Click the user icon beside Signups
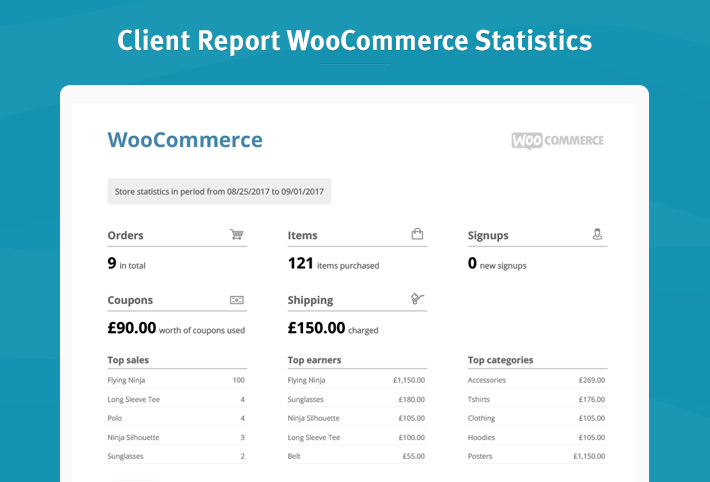 point(597,235)
